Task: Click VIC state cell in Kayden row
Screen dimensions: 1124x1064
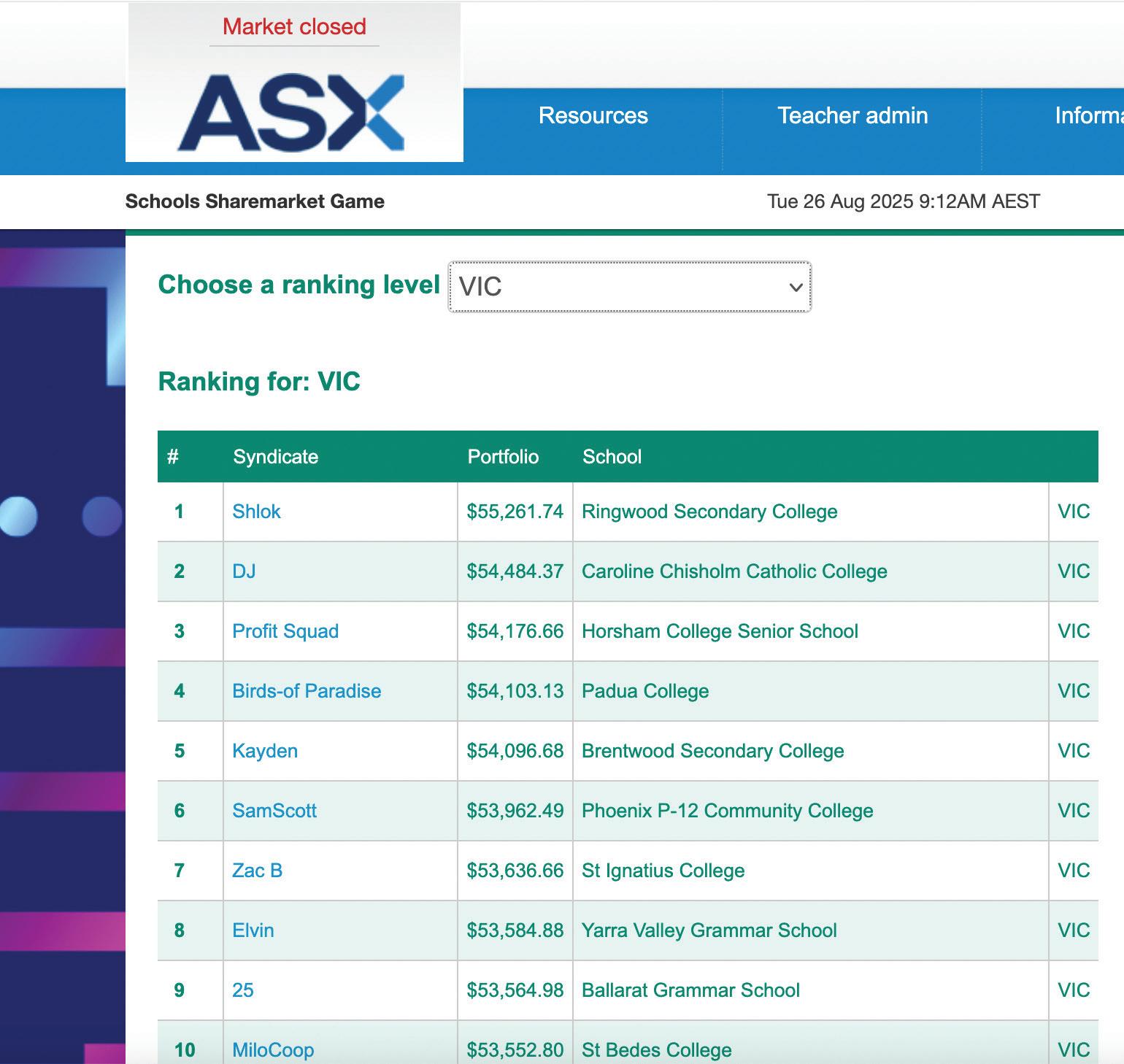Action: click(x=1074, y=751)
